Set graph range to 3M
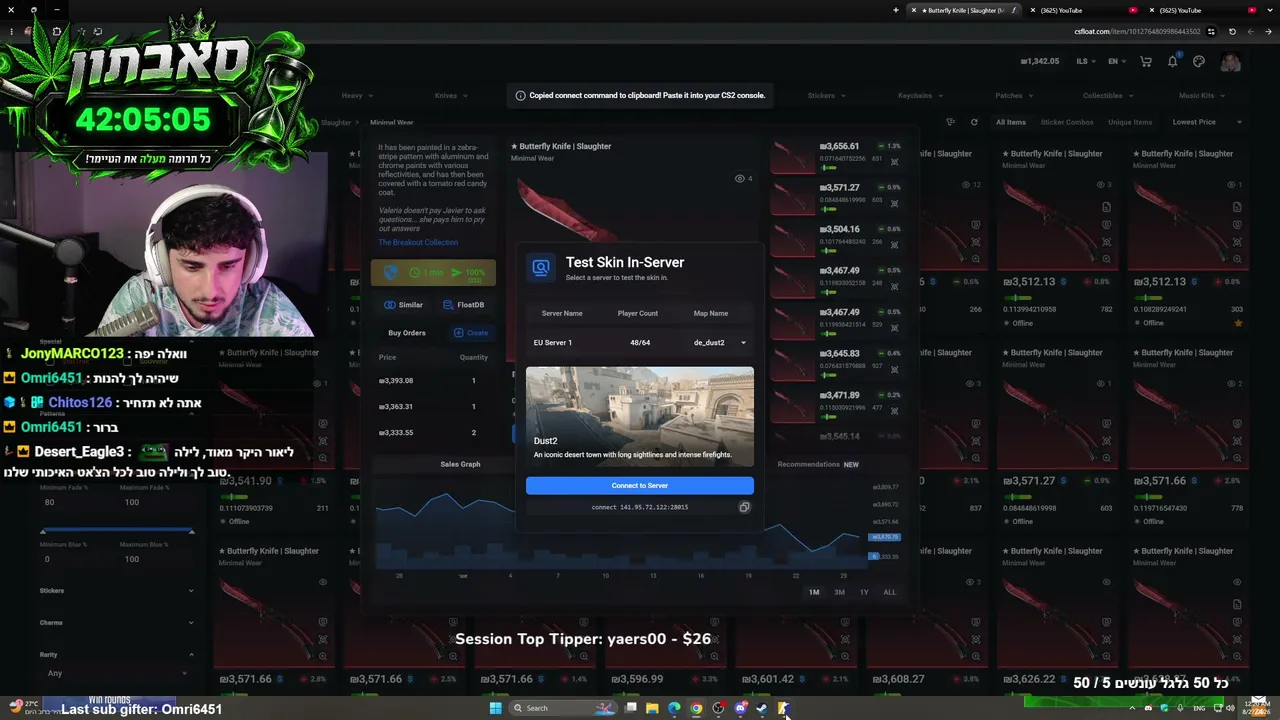 tap(839, 592)
